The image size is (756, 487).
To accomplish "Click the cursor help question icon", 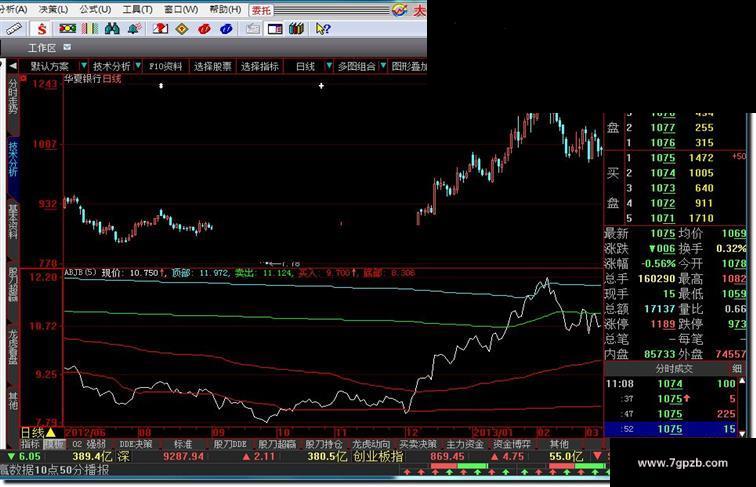I will click(323, 29).
